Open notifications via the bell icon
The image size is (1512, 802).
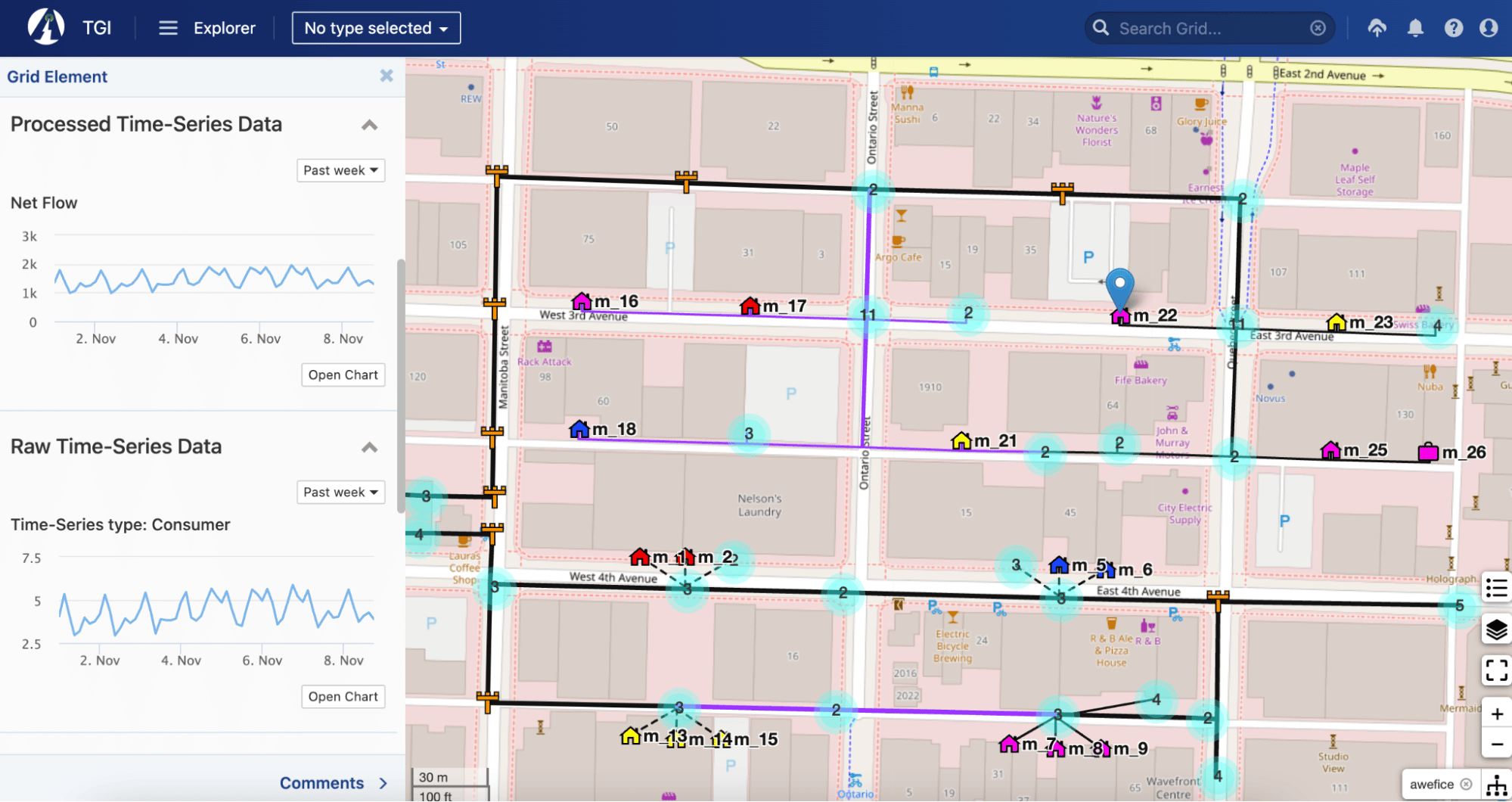1415,27
